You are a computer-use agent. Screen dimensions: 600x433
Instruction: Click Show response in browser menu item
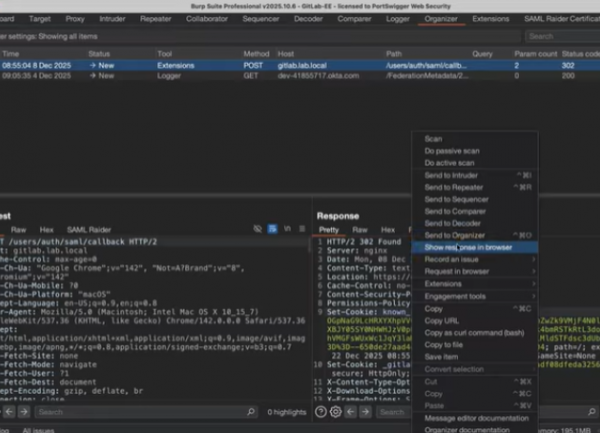pyautogui.click(x=474, y=247)
